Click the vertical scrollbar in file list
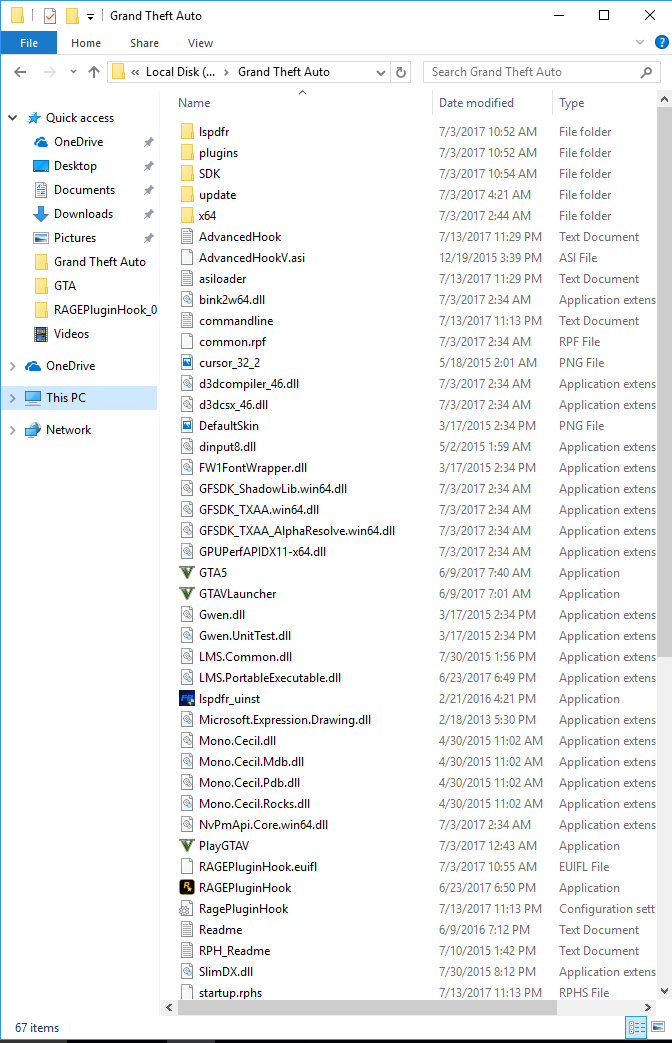Viewport: 672px width, 1043px height. tap(664, 382)
